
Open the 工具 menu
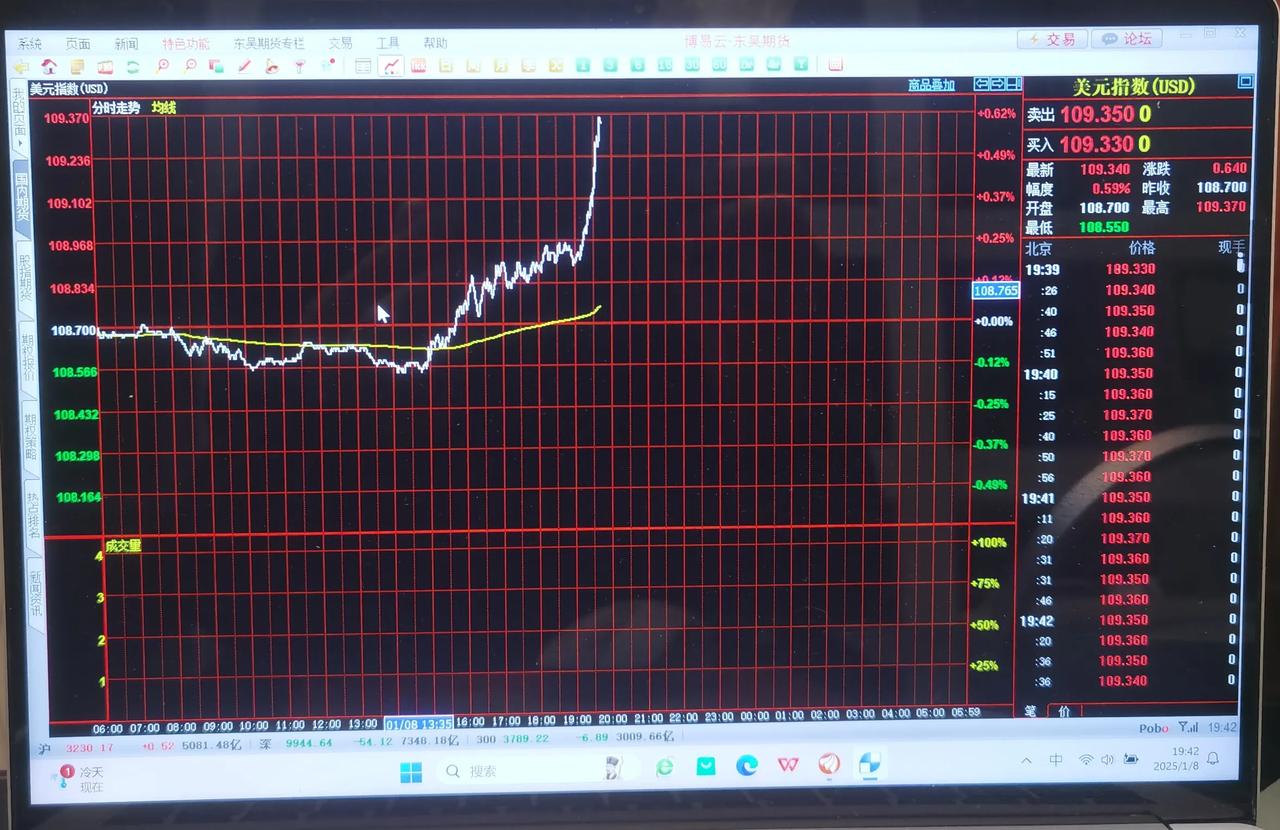tap(388, 44)
